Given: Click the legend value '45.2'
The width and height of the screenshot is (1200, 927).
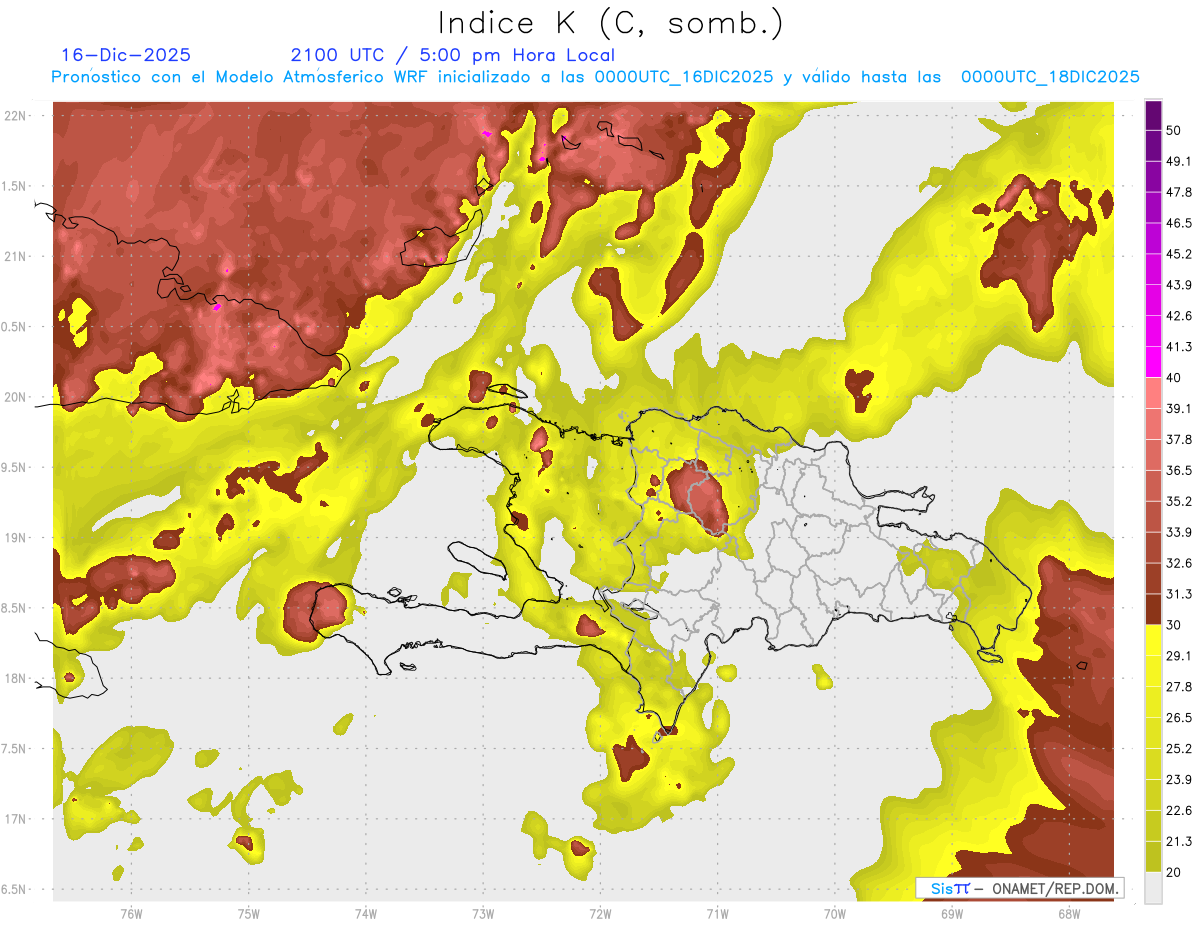Looking at the screenshot, I should 1178,254.
